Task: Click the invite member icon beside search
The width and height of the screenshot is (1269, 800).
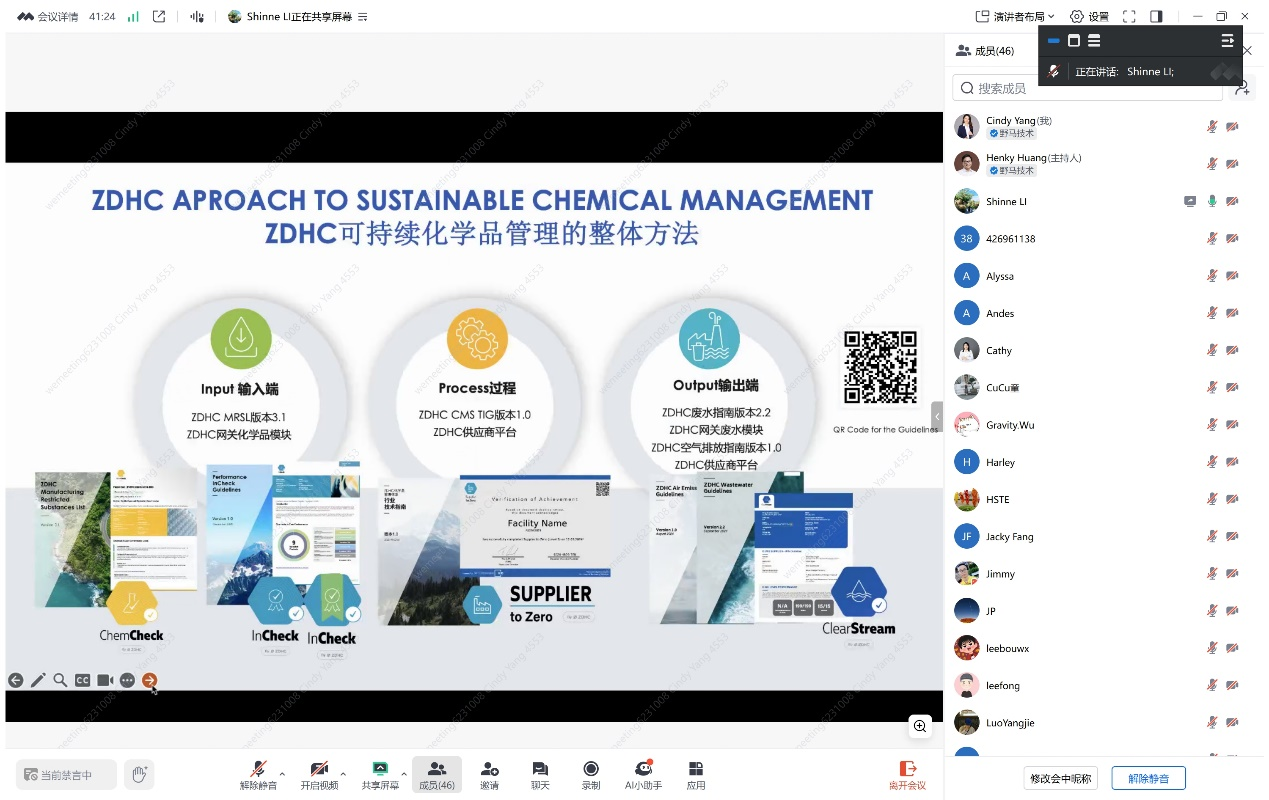Action: point(1242,88)
